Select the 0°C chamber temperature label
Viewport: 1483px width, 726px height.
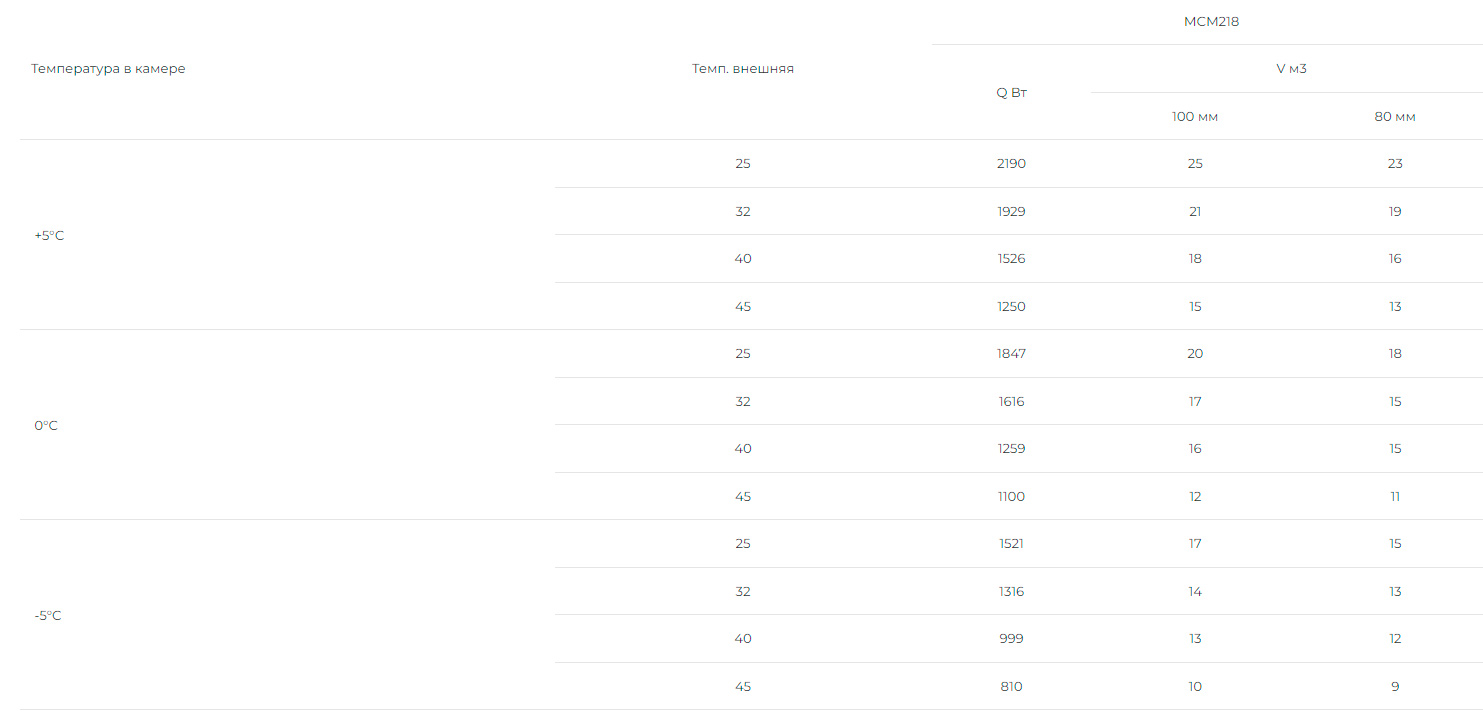pyautogui.click(x=46, y=426)
